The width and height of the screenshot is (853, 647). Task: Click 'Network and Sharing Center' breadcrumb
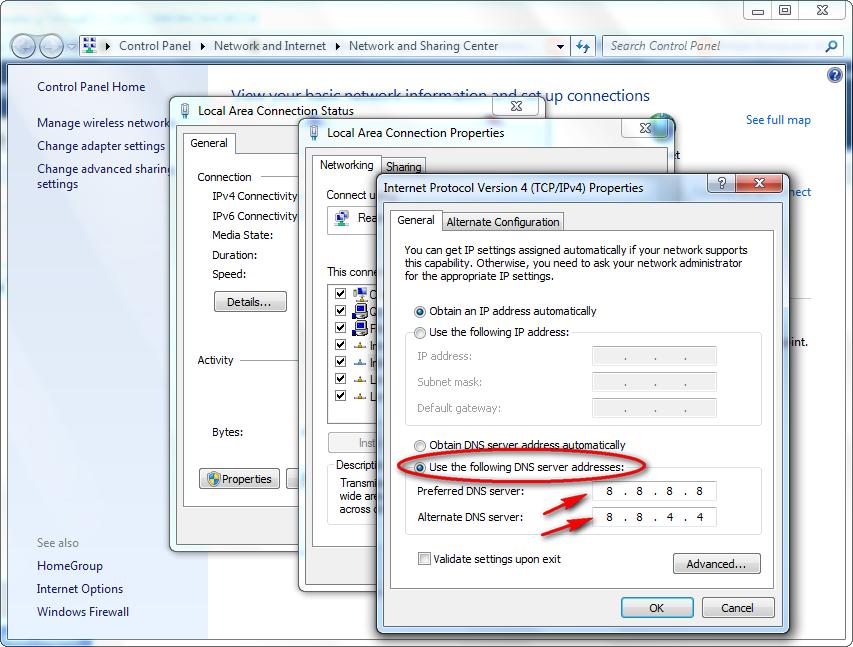(423, 46)
